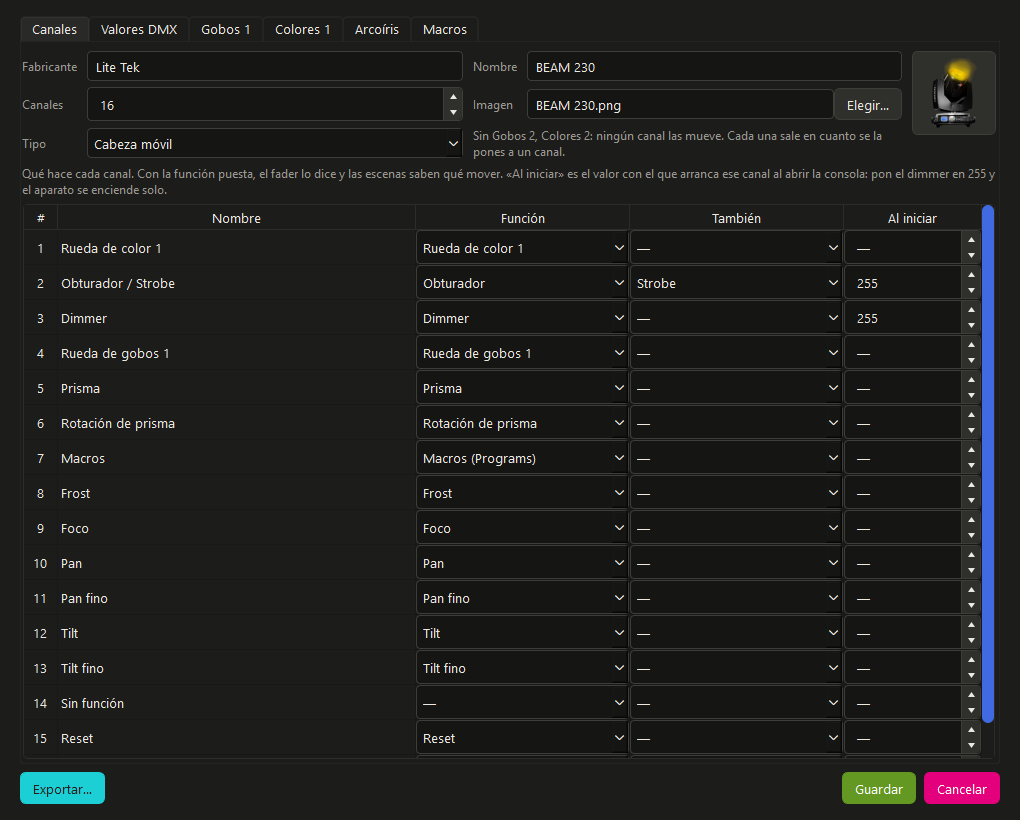Viewport: 1020px width, 820px height.
Task: Open the Macros tab
Action: (x=445, y=29)
